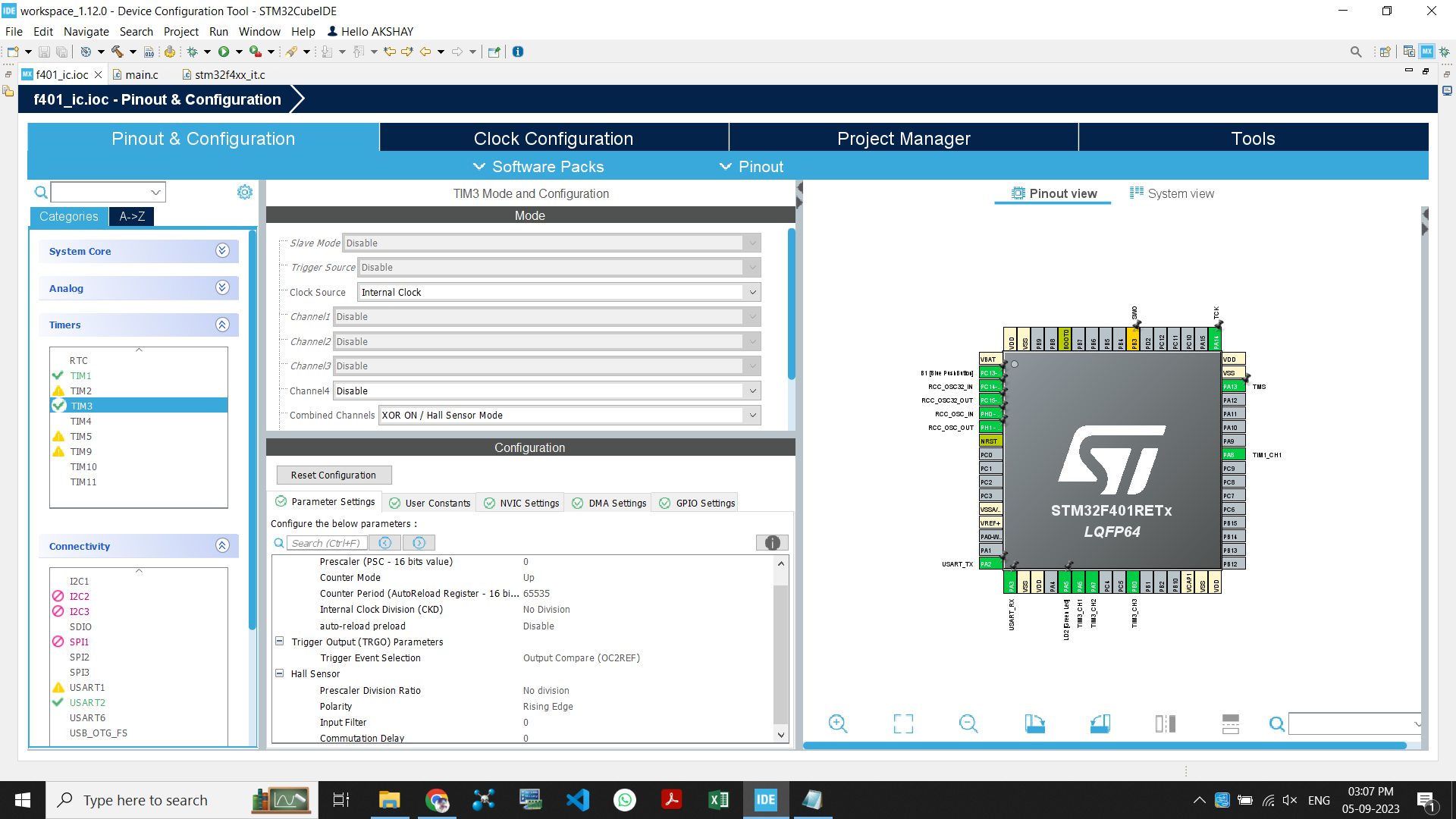Open the Window menu
This screenshot has height=819, width=1456.
pos(259,31)
